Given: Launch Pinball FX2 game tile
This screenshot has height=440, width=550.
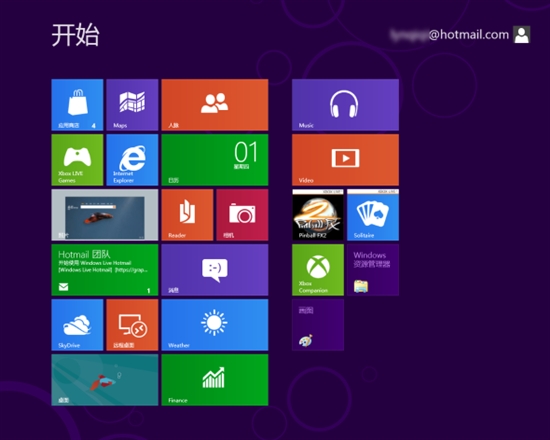Looking at the screenshot, I should click(318, 215).
